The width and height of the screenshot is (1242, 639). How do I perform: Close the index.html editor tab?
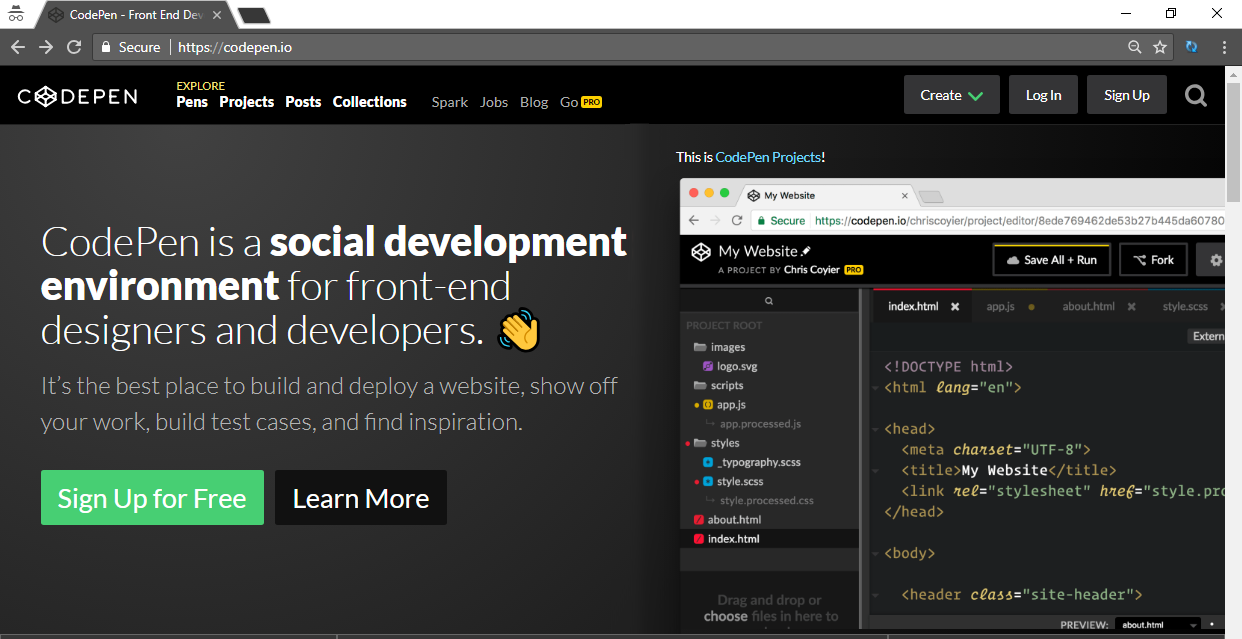click(x=955, y=307)
